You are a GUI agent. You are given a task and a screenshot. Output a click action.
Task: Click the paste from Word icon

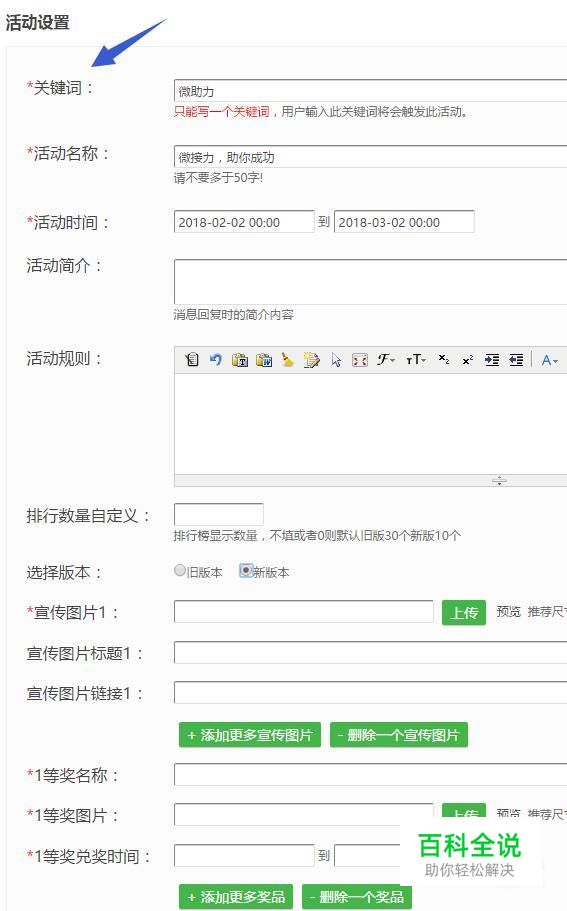tap(264, 360)
